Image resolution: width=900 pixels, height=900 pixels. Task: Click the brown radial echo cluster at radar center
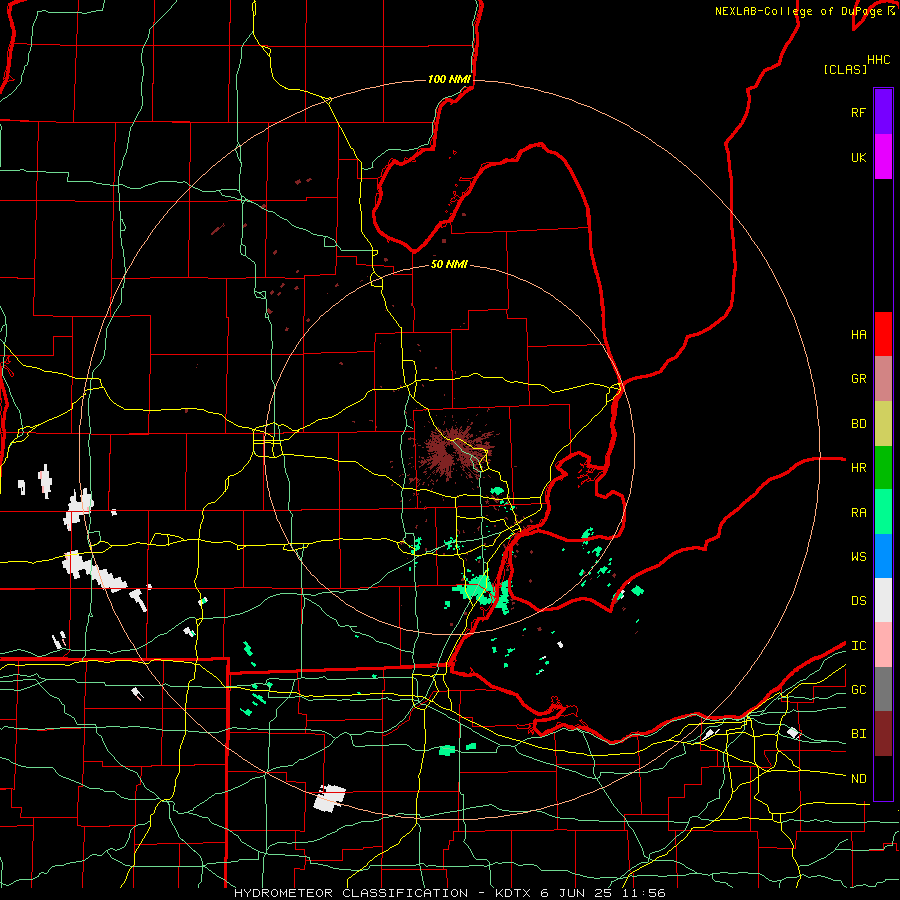(x=455, y=450)
